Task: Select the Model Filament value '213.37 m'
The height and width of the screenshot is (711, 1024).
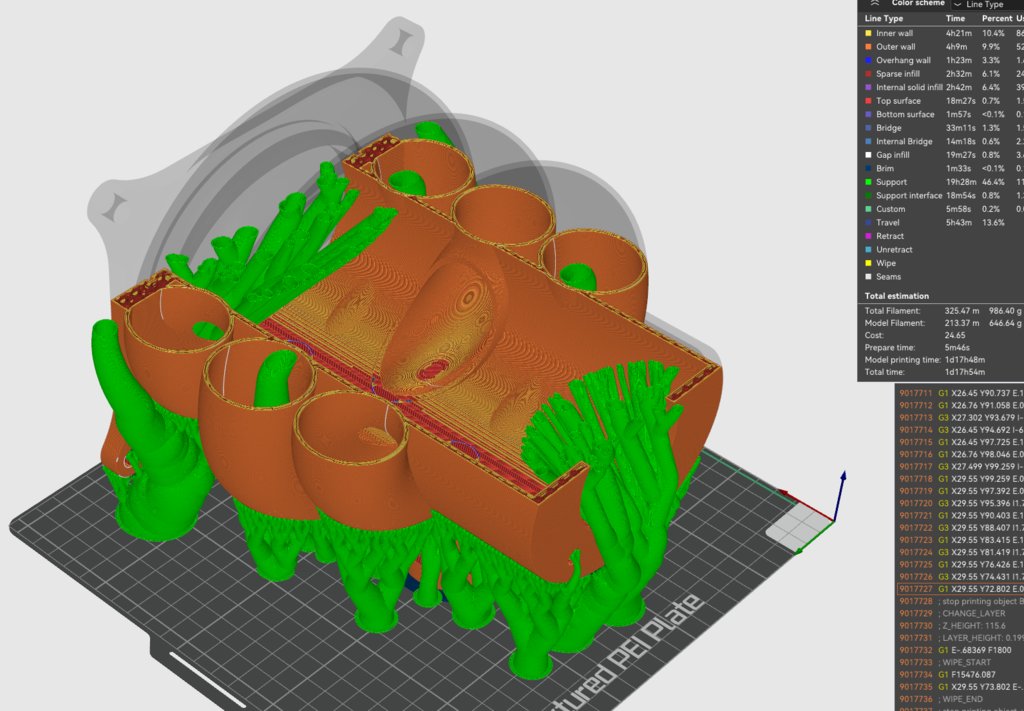Action: [962, 323]
